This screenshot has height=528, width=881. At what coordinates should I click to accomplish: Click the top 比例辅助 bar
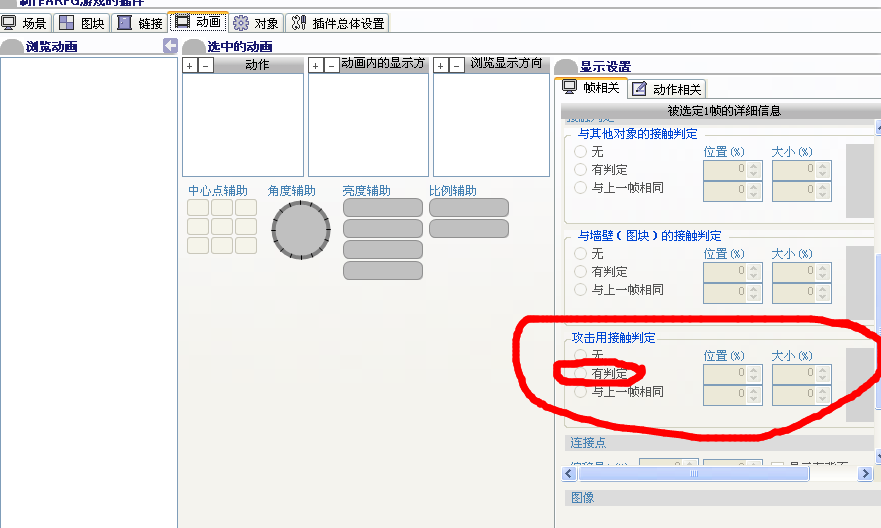click(x=469, y=207)
